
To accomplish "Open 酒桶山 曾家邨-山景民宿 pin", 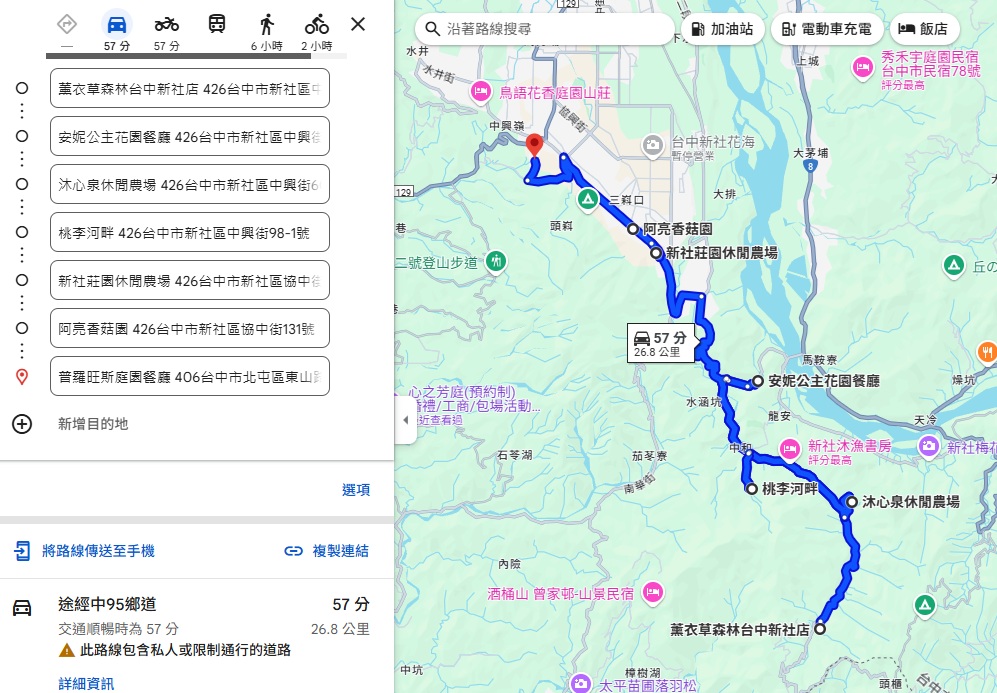I will (x=652, y=593).
